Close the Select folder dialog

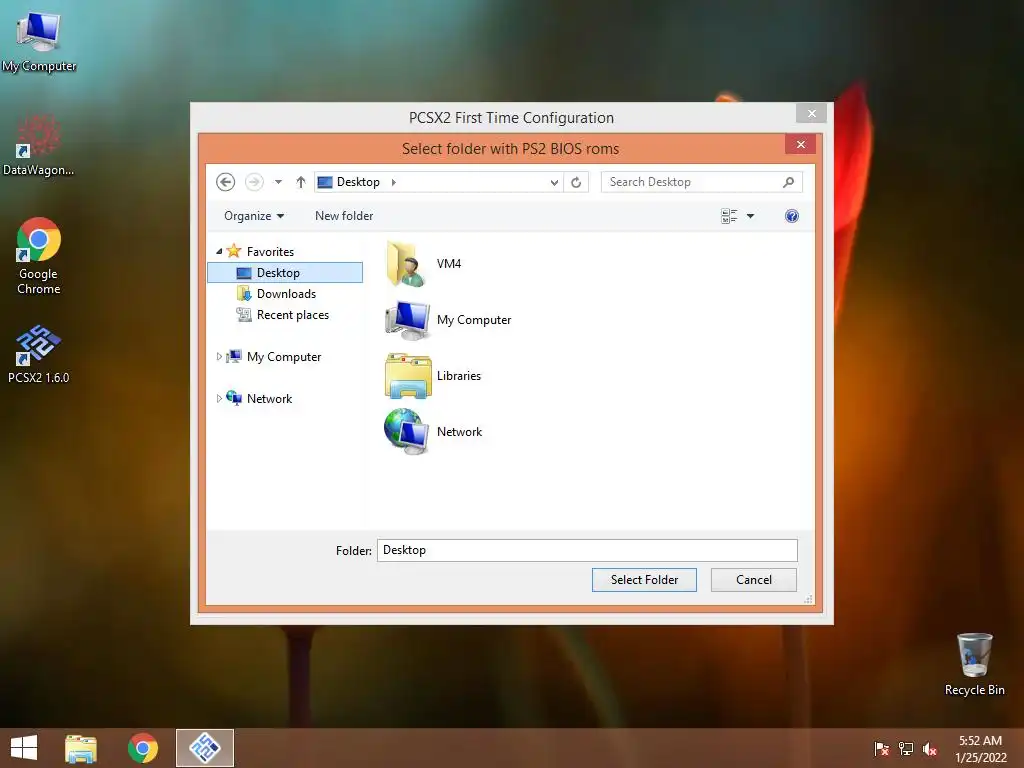pos(801,144)
